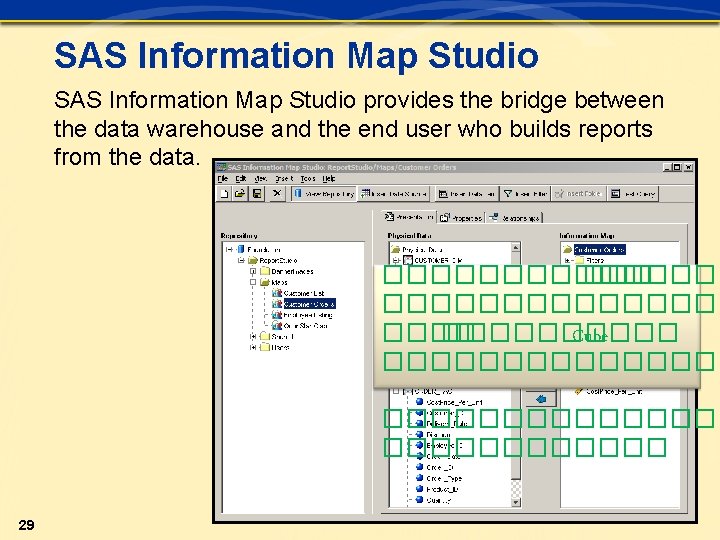Select the Foundation repository icon
This screenshot has height=540, width=720.
tap(241, 249)
